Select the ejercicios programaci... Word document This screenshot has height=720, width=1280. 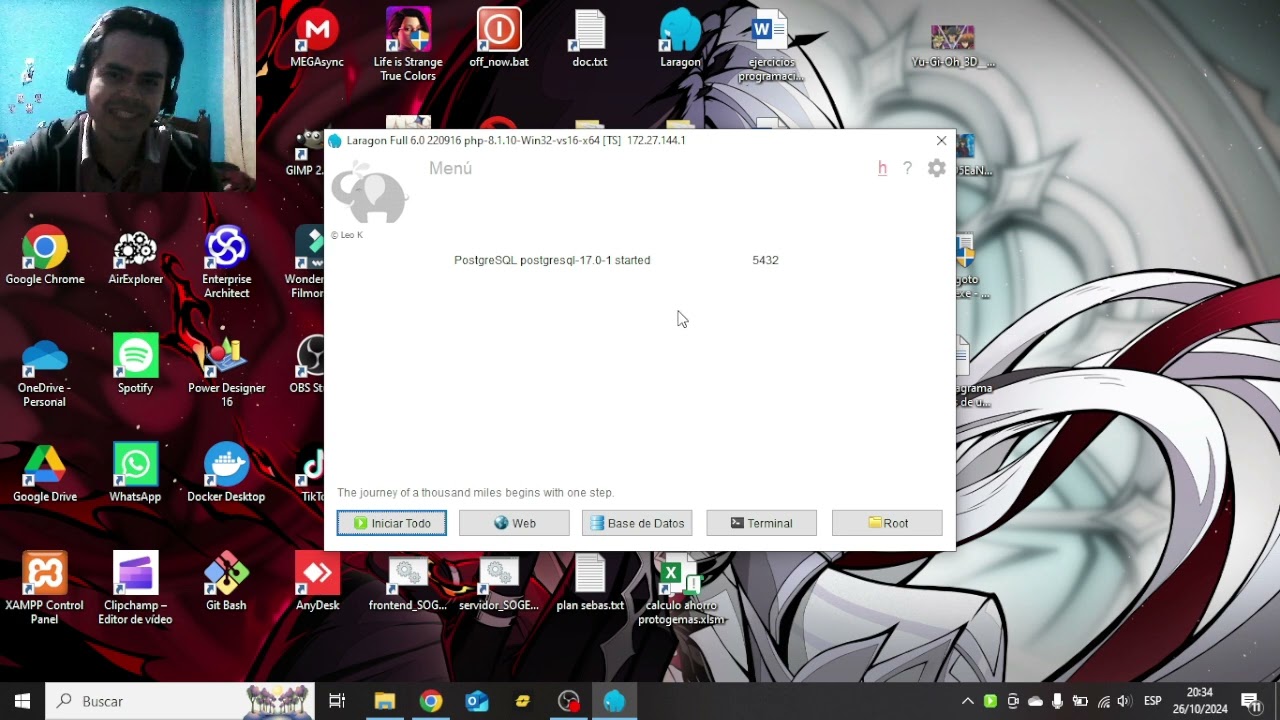click(771, 45)
